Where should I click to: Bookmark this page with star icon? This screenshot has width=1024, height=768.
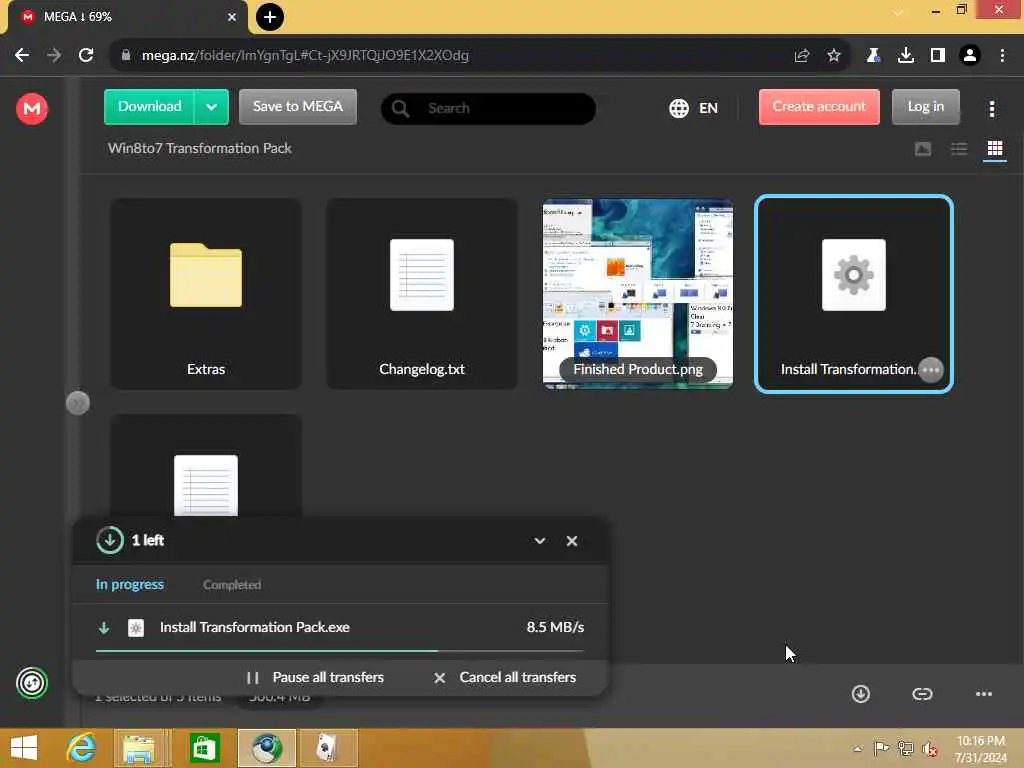coord(834,56)
